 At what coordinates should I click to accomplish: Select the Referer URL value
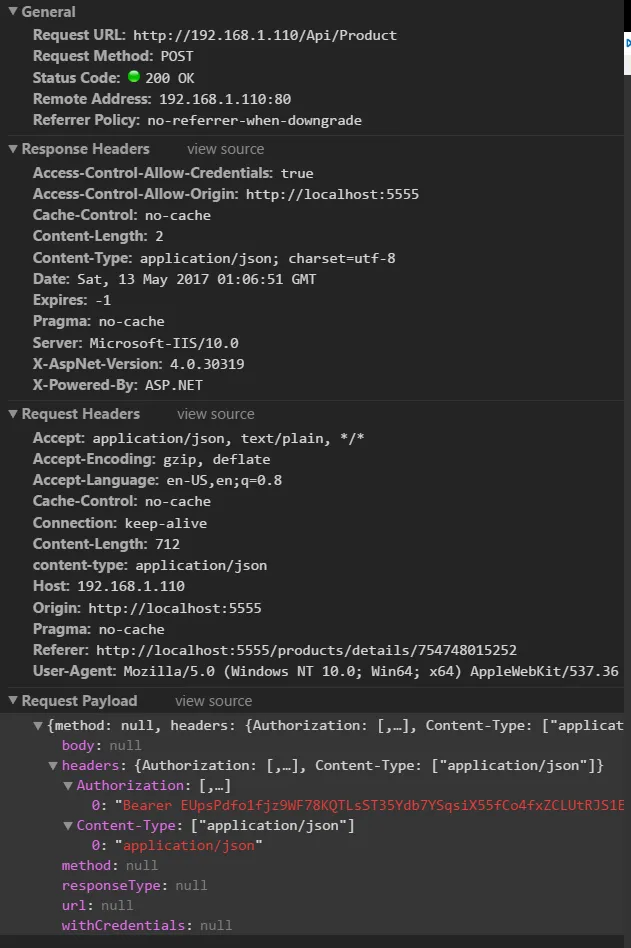306,650
